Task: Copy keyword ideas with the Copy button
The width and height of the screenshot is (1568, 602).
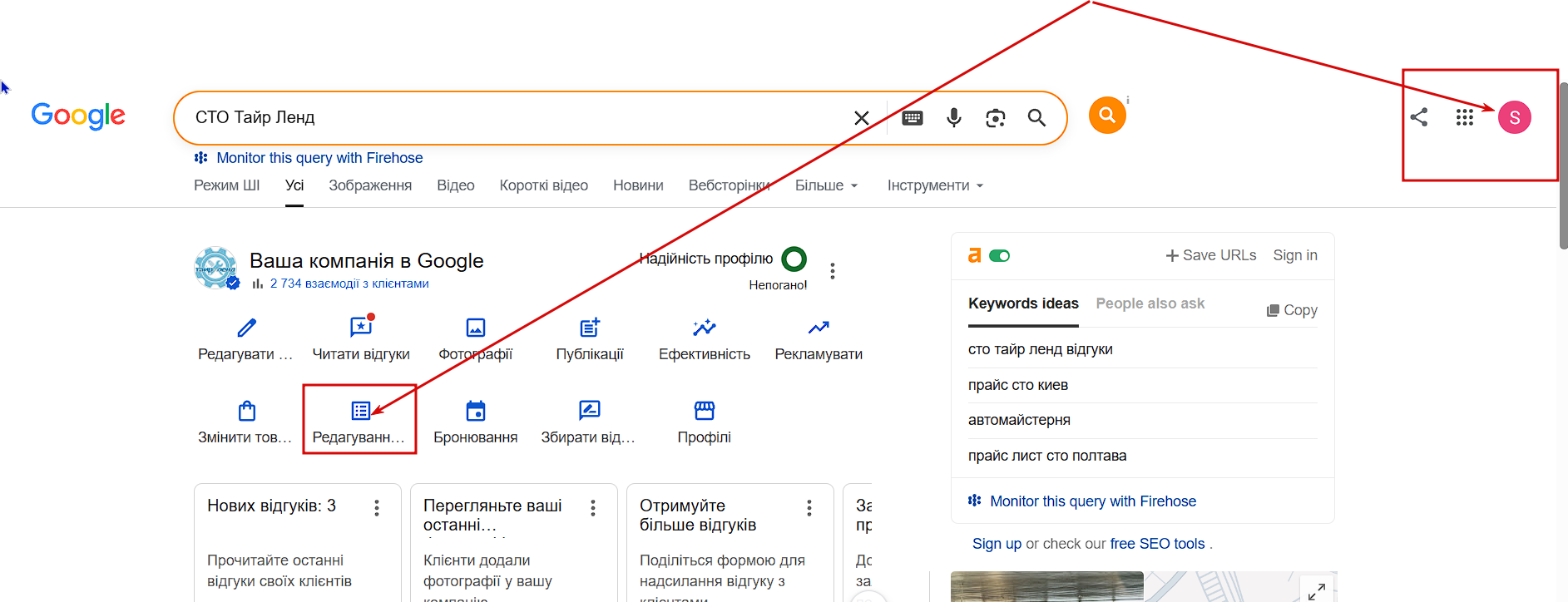Action: click(x=1292, y=310)
